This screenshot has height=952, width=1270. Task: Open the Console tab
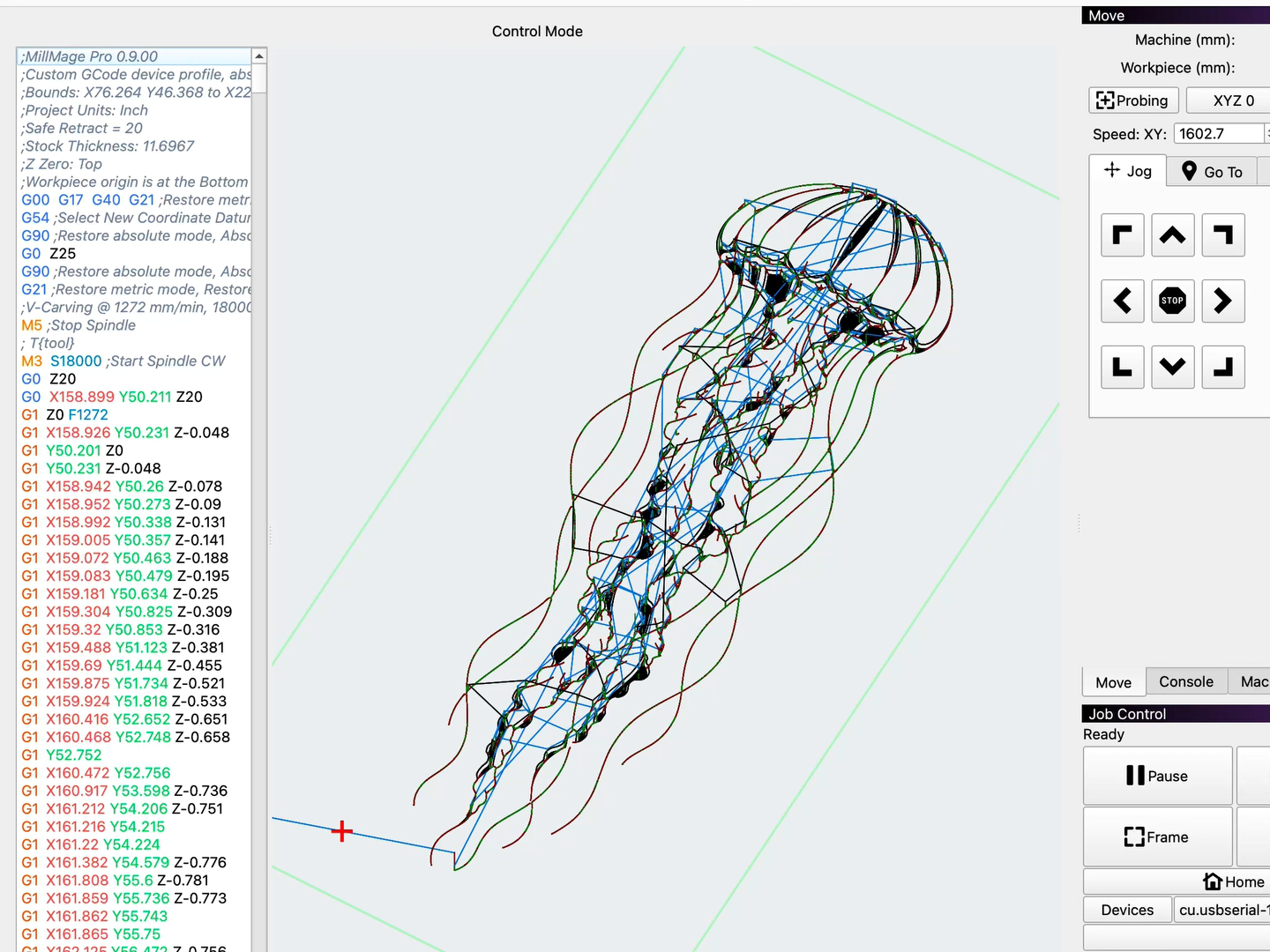click(x=1186, y=681)
